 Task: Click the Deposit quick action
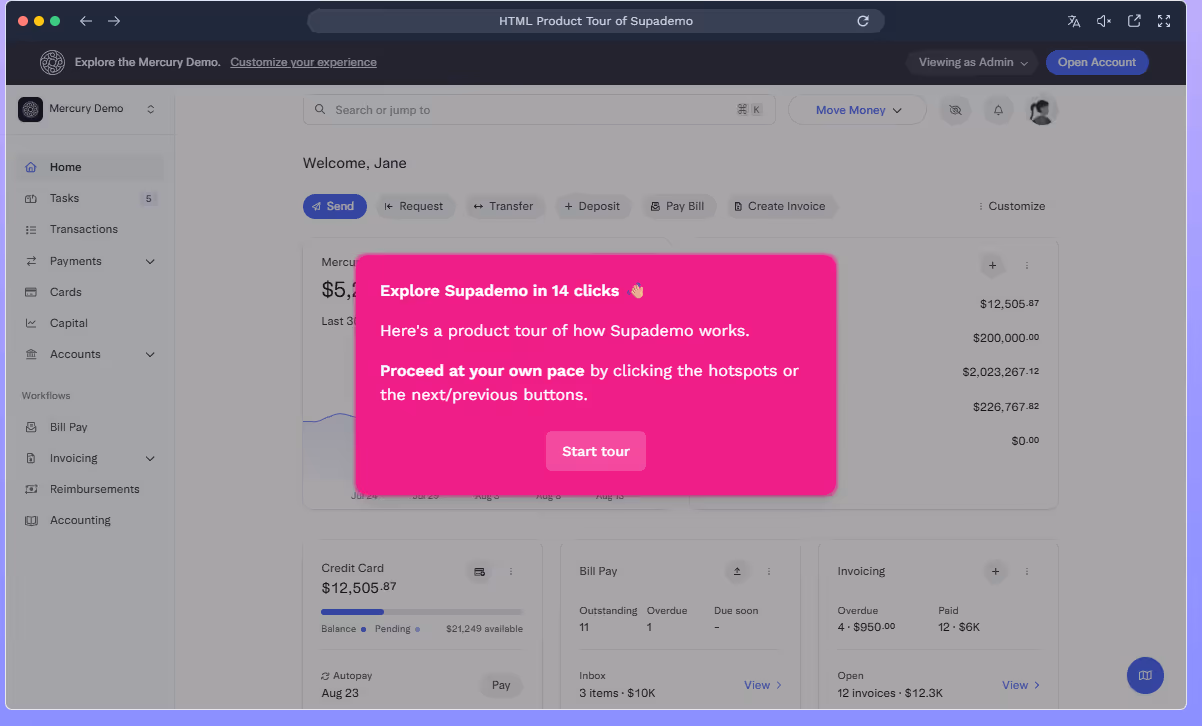coord(593,206)
